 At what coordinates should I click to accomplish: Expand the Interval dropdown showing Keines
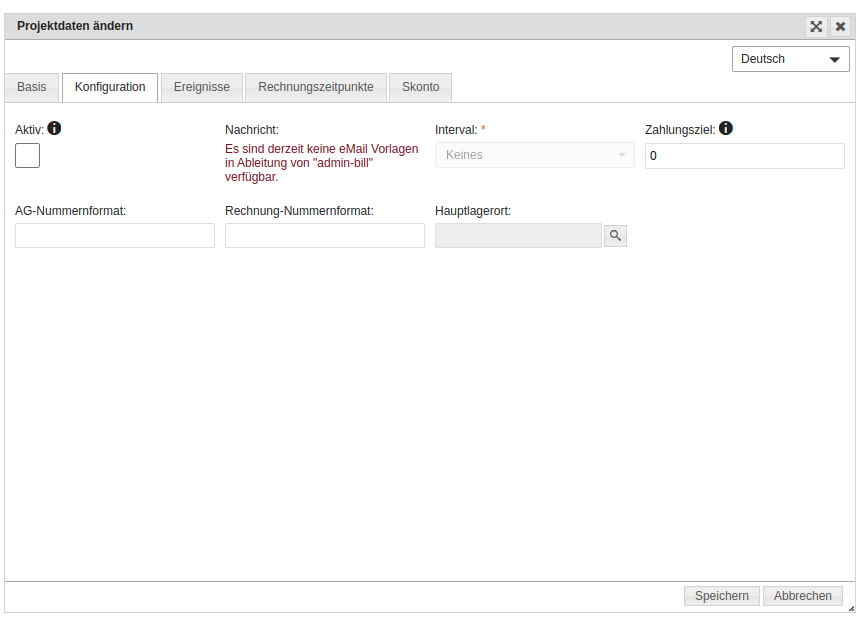534,155
